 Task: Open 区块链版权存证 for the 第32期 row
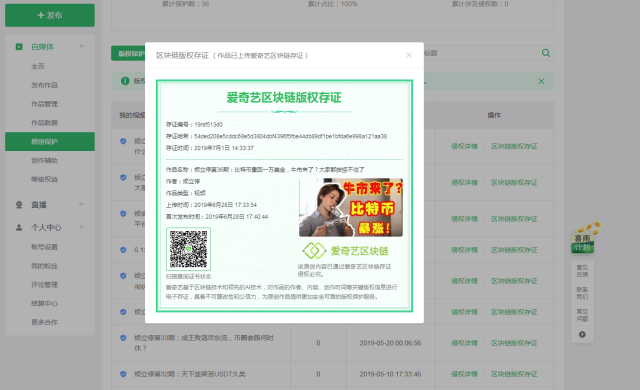pos(514,374)
